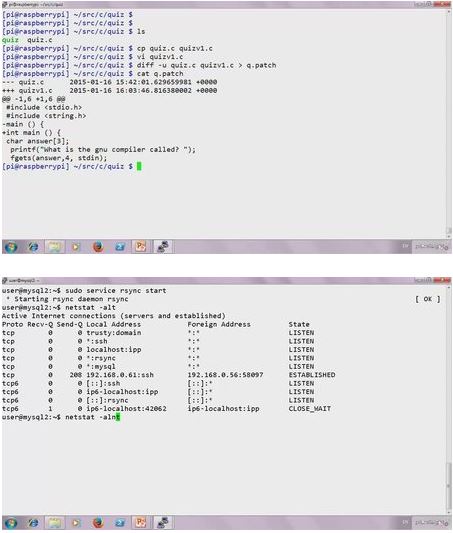
Task: Click scrollbar of the mysql2 terminal window
Action: click(x=449, y=486)
